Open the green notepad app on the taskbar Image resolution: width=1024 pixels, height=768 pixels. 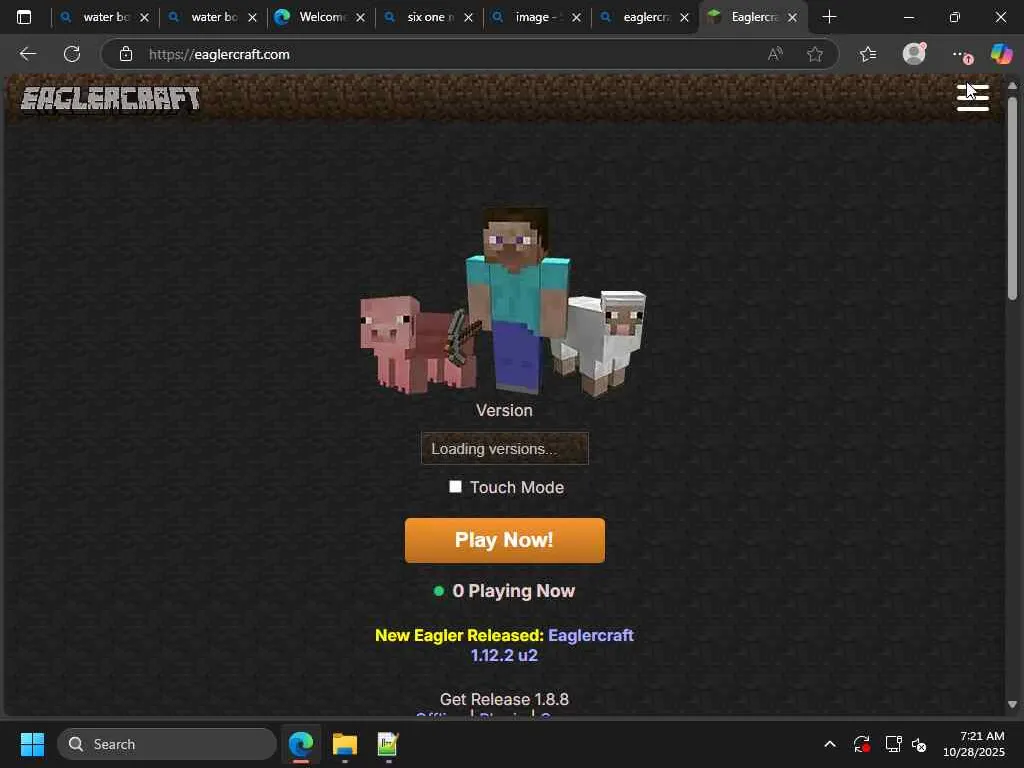388,744
